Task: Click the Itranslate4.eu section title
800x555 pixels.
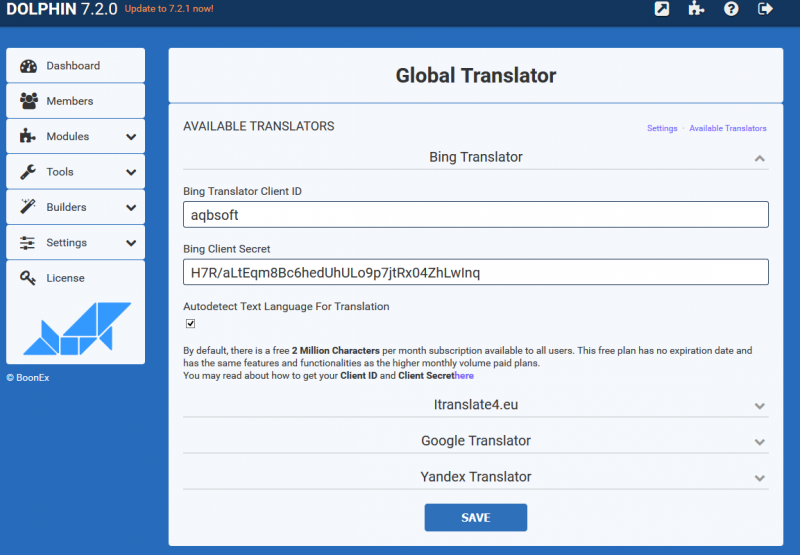Action: [x=476, y=405]
